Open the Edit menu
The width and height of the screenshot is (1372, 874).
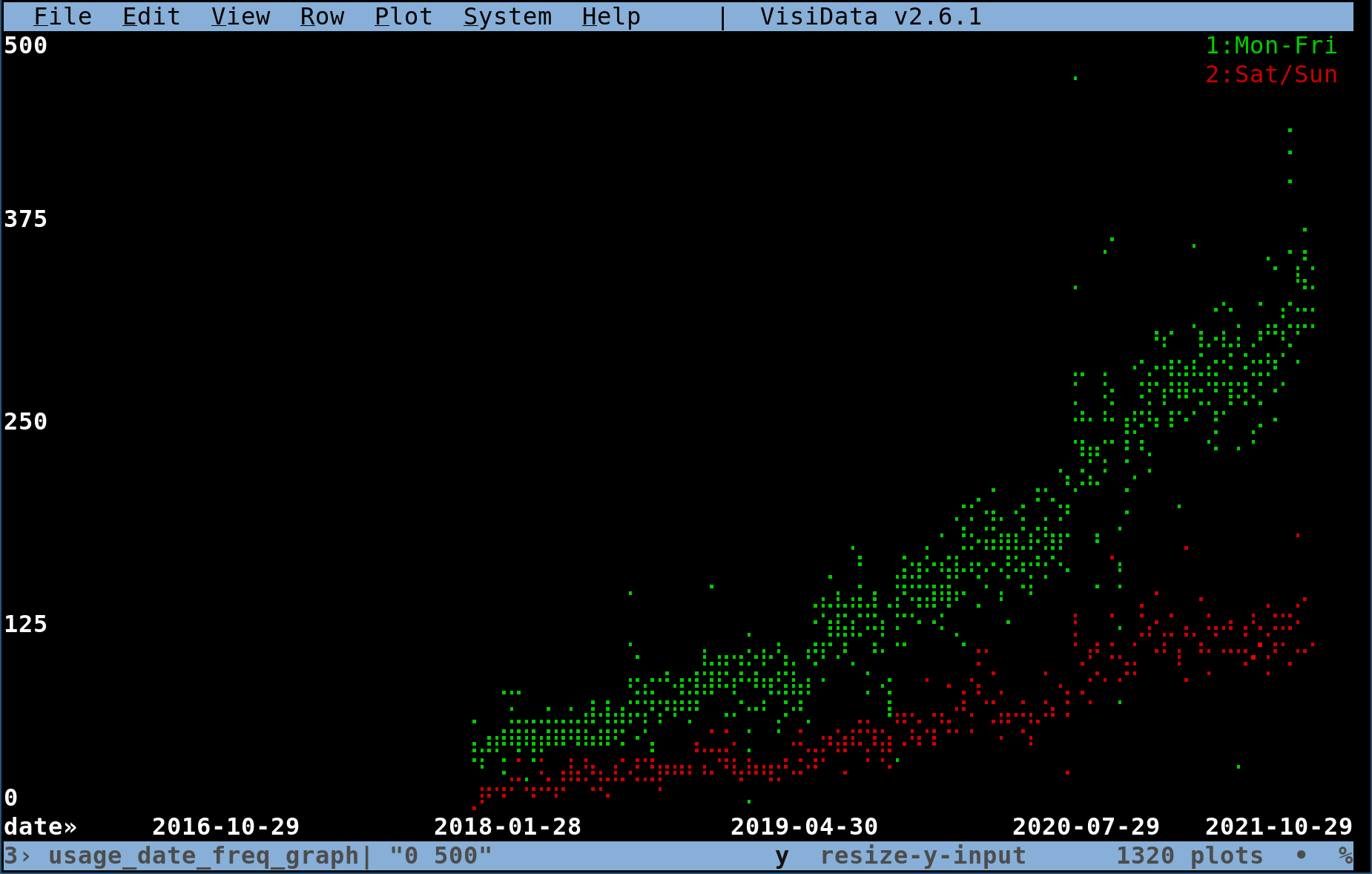point(152,16)
